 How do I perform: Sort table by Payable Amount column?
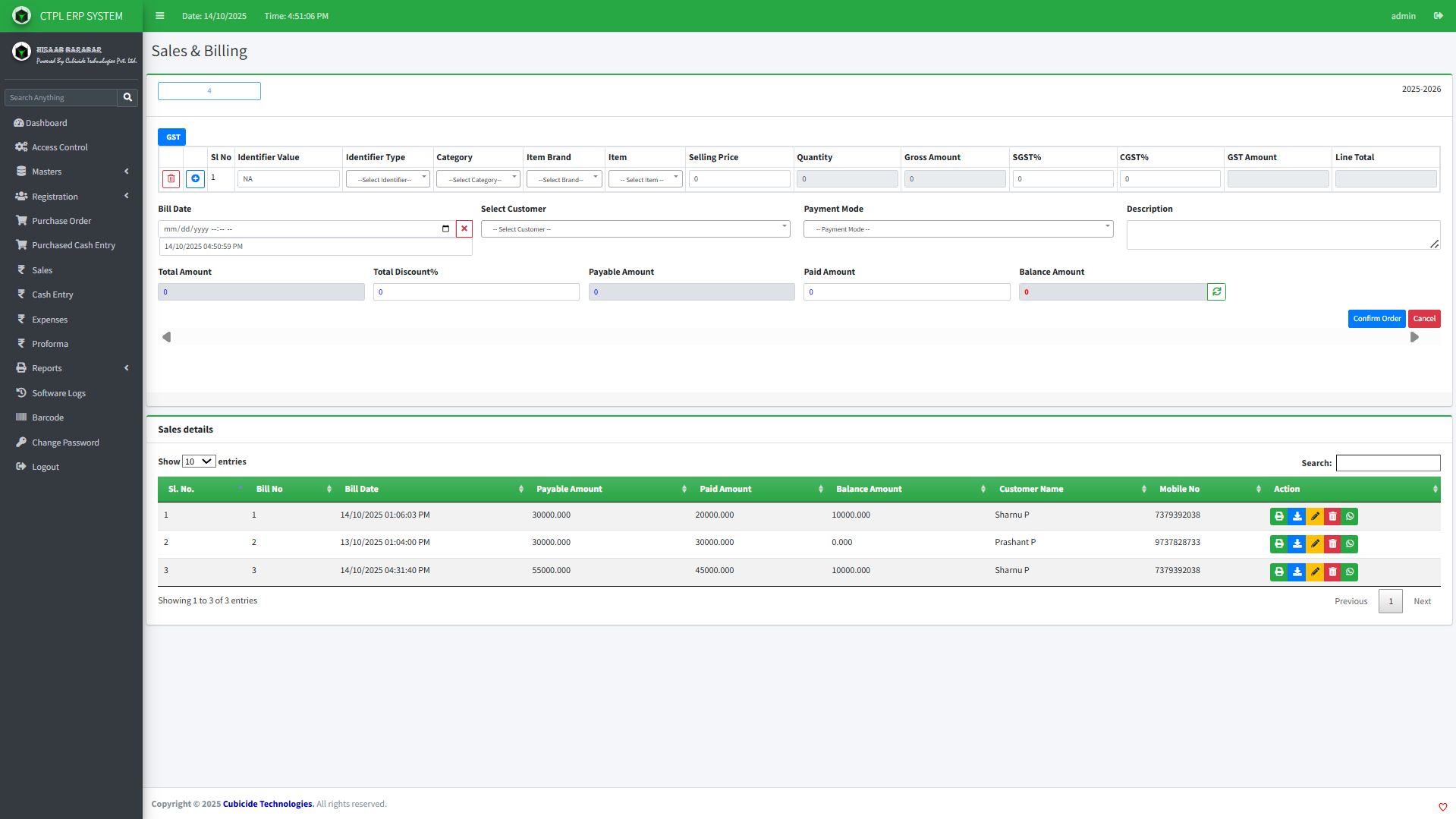click(x=569, y=490)
